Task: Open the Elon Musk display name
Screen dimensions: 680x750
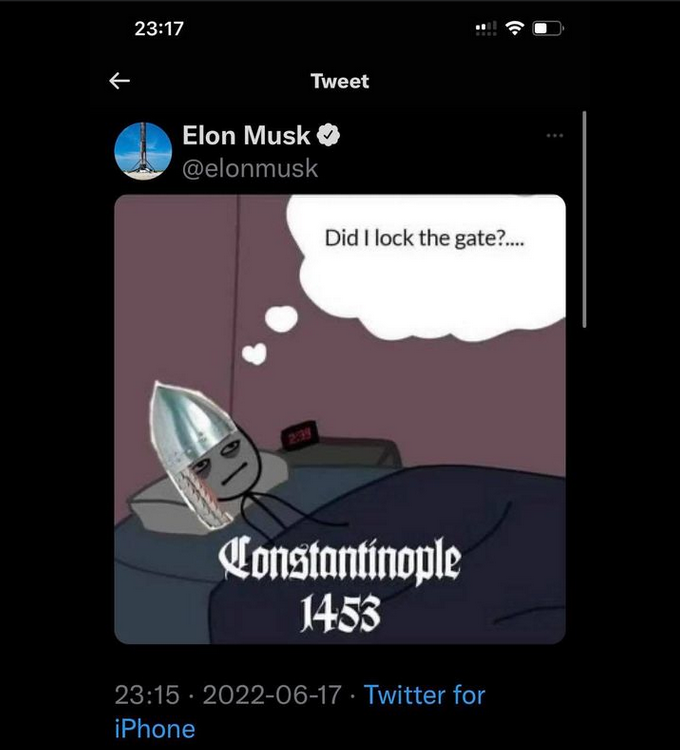Action: click(246, 136)
